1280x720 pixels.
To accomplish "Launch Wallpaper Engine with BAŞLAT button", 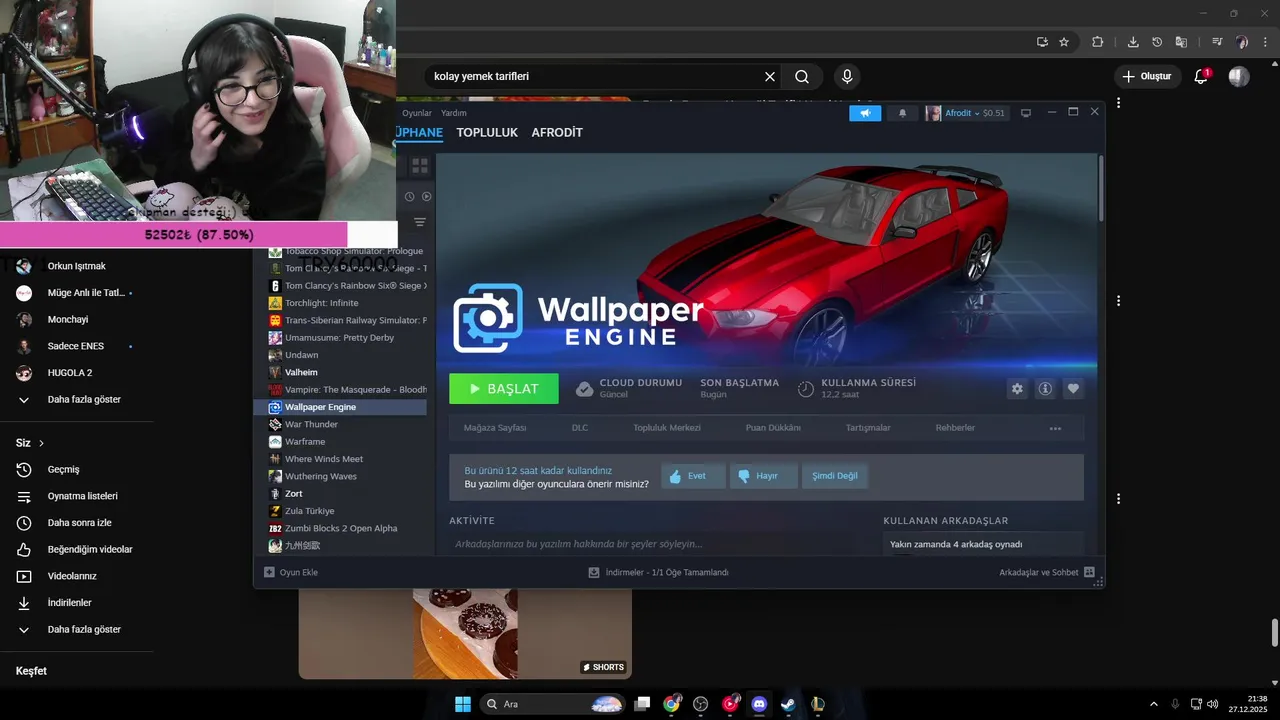I will [504, 389].
